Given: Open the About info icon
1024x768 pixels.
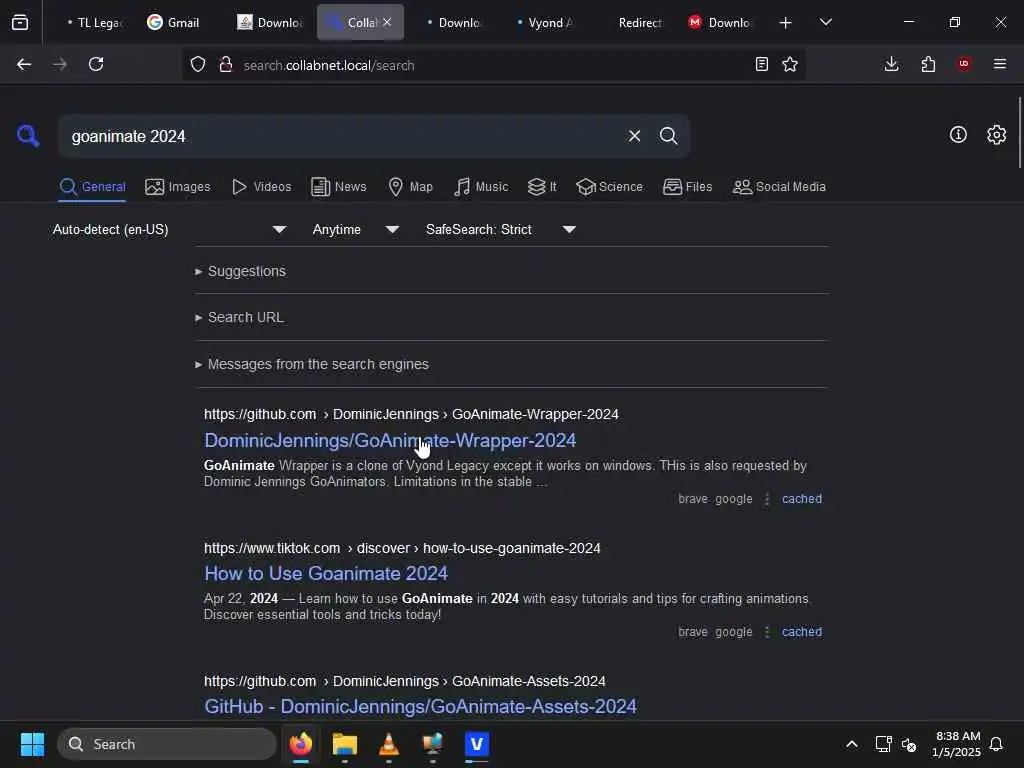Looking at the screenshot, I should (958, 135).
